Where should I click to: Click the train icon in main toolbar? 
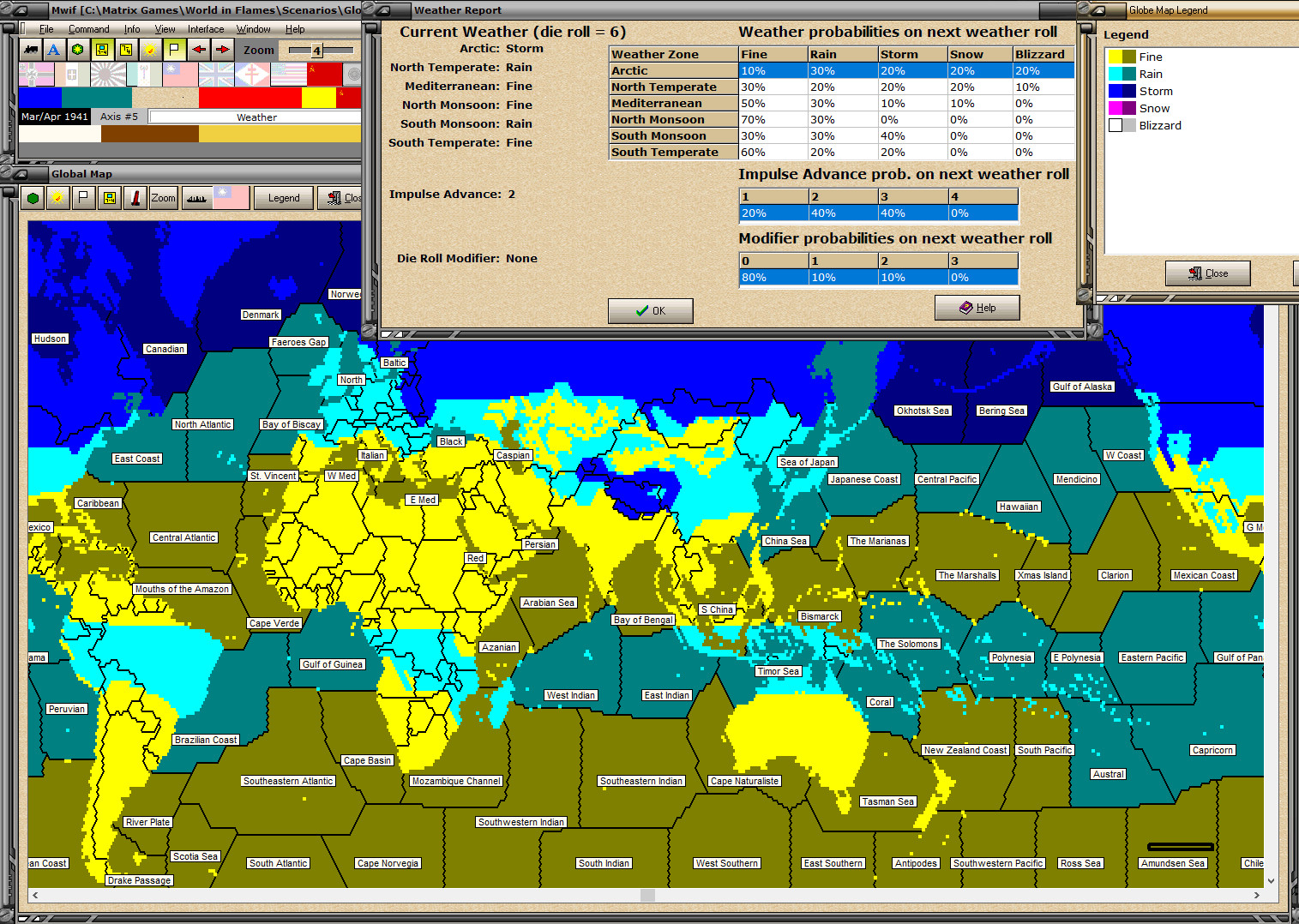coord(31,50)
